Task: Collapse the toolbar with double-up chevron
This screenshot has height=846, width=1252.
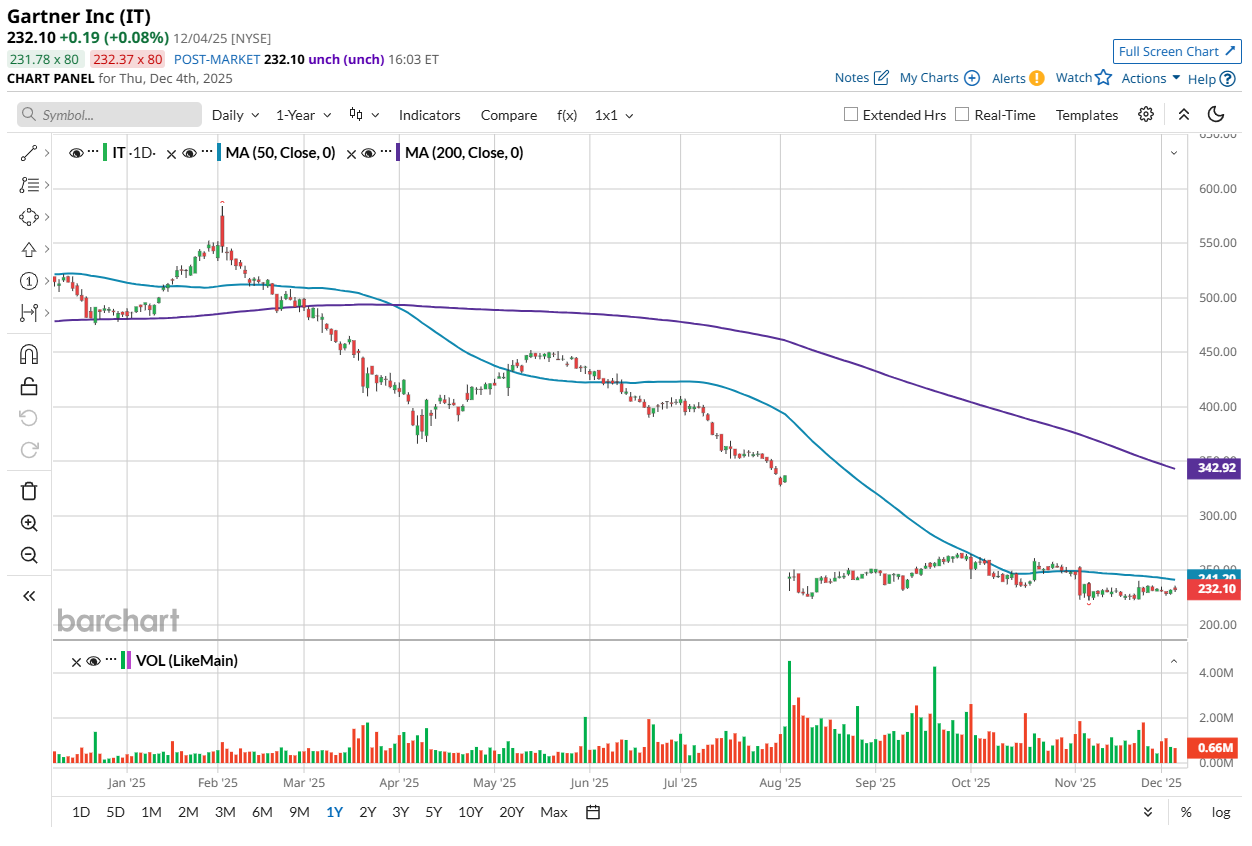Action: tap(1183, 115)
